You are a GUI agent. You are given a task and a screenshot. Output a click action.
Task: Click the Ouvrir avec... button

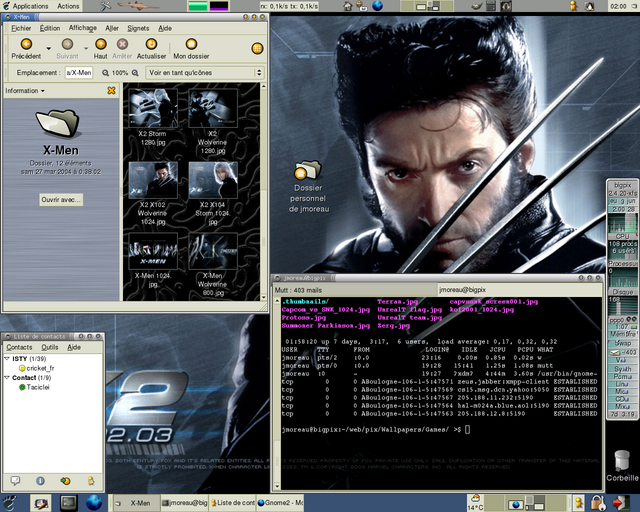click(x=61, y=200)
